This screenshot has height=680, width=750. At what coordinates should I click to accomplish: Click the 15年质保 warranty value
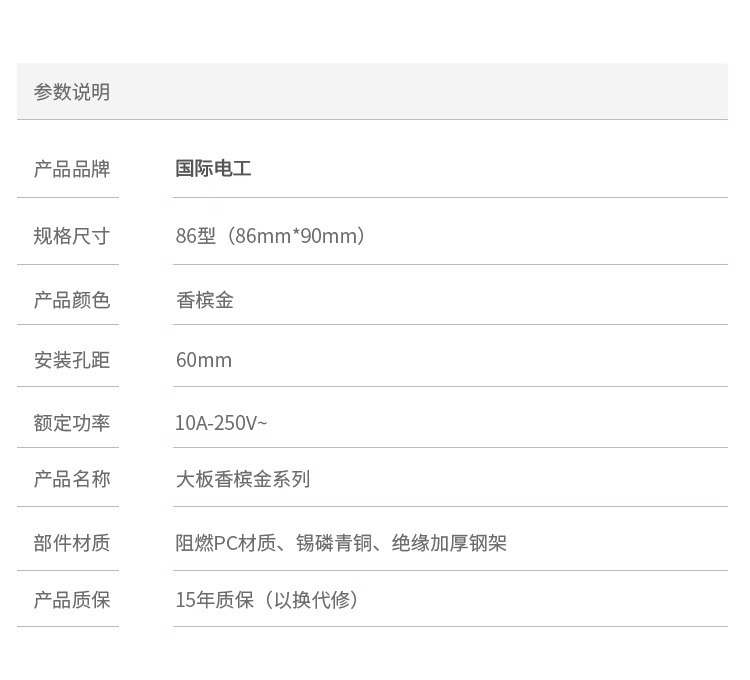(215, 600)
